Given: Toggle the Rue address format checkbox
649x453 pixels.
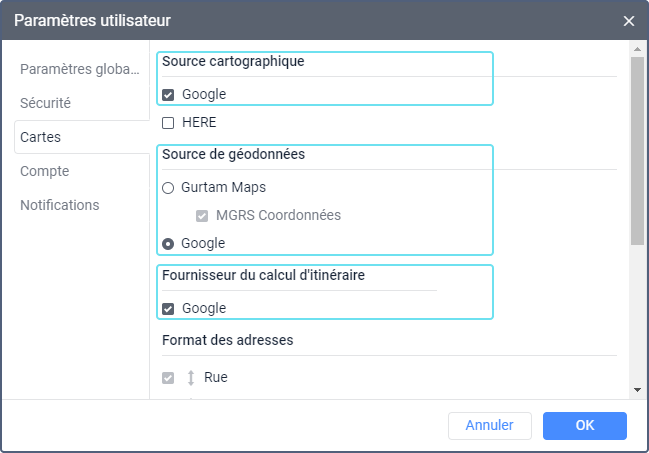Looking at the screenshot, I should click(168, 378).
